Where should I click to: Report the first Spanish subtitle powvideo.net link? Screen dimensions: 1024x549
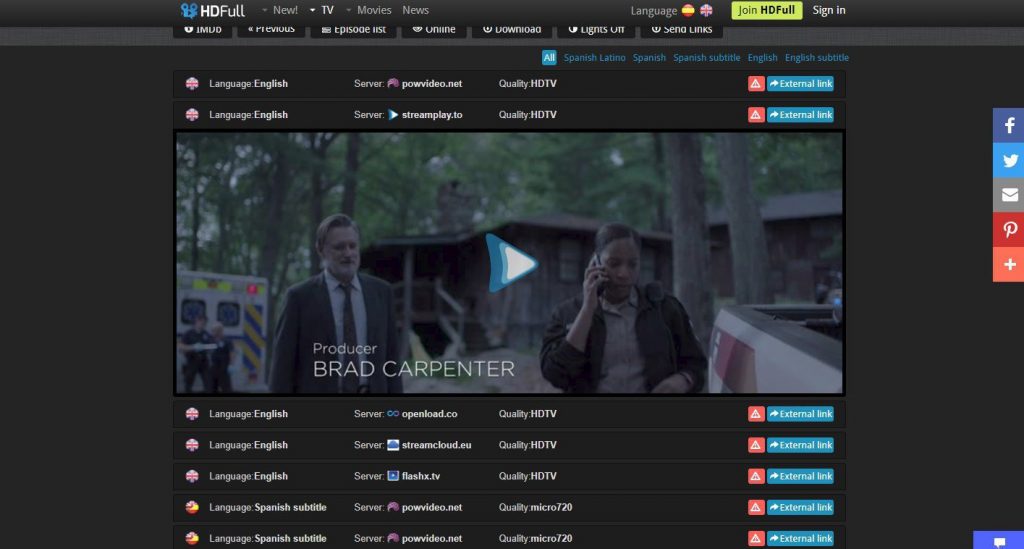pyautogui.click(x=756, y=507)
